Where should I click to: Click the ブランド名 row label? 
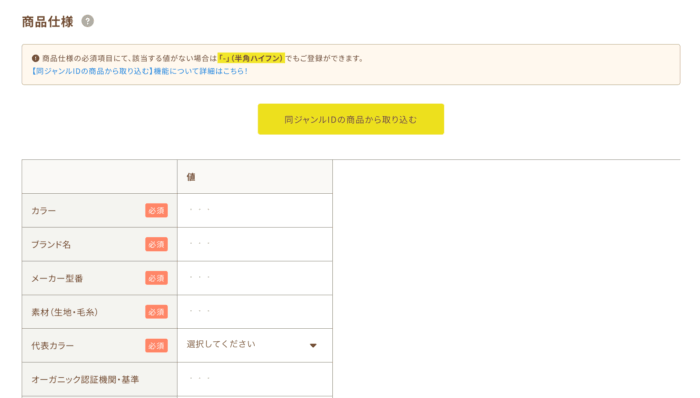[51, 245]
